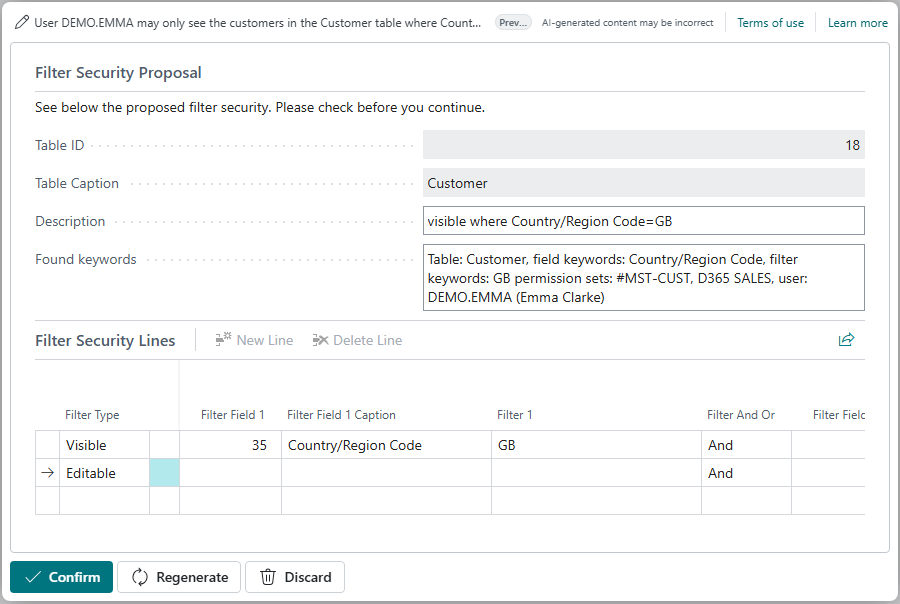
Task: Click Filter Field 1 value 35
Action: pos(231,445)
